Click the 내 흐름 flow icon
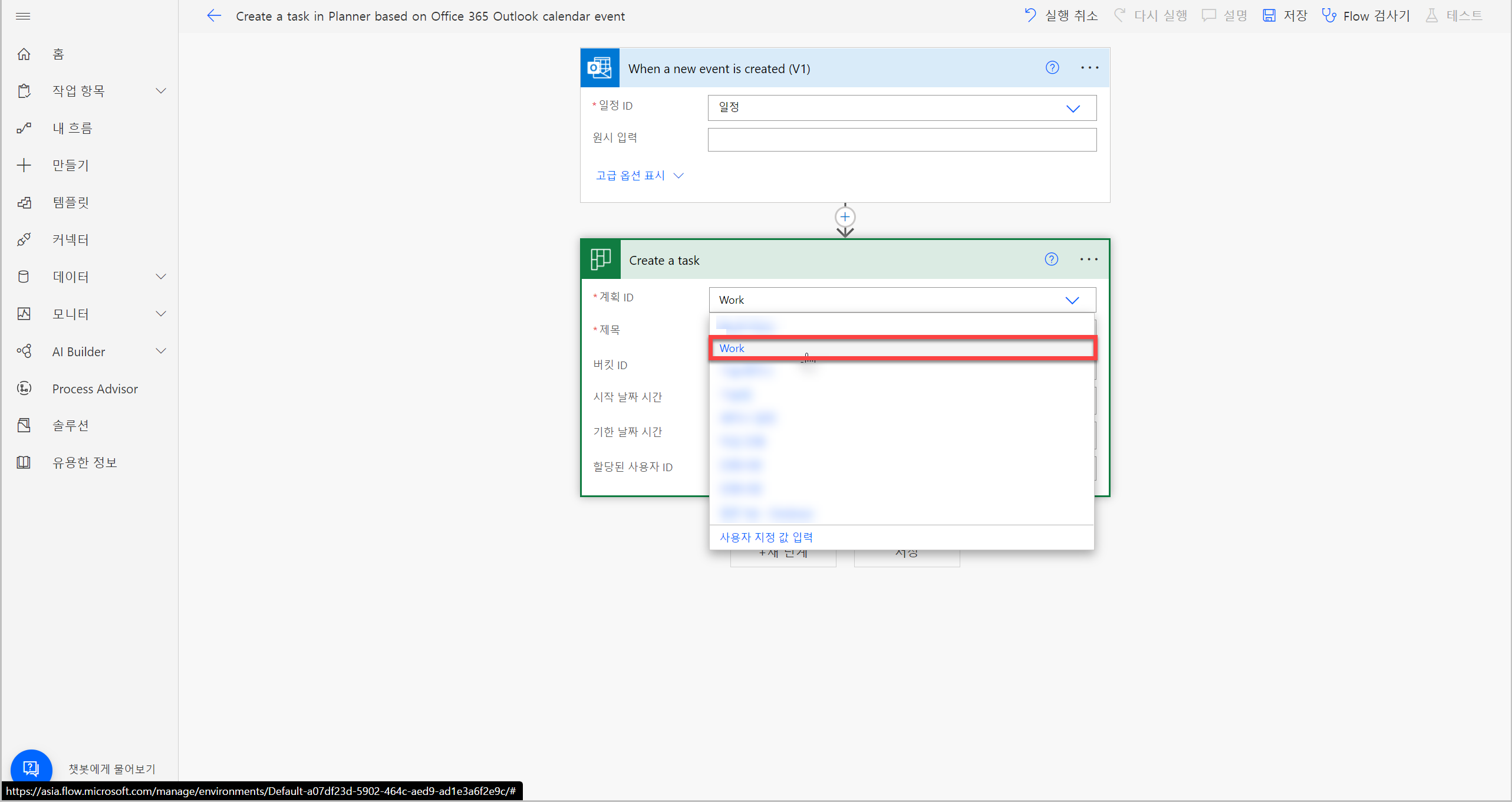 (24, 128)
